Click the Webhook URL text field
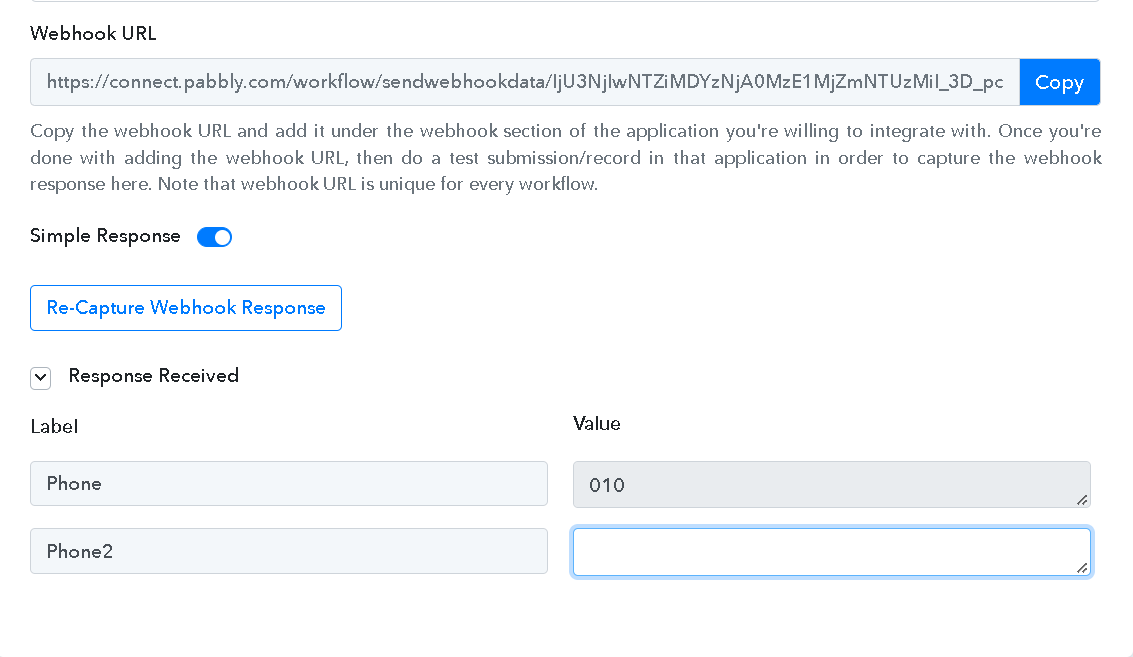This screenshot has width=1133, height=657. 525,82
